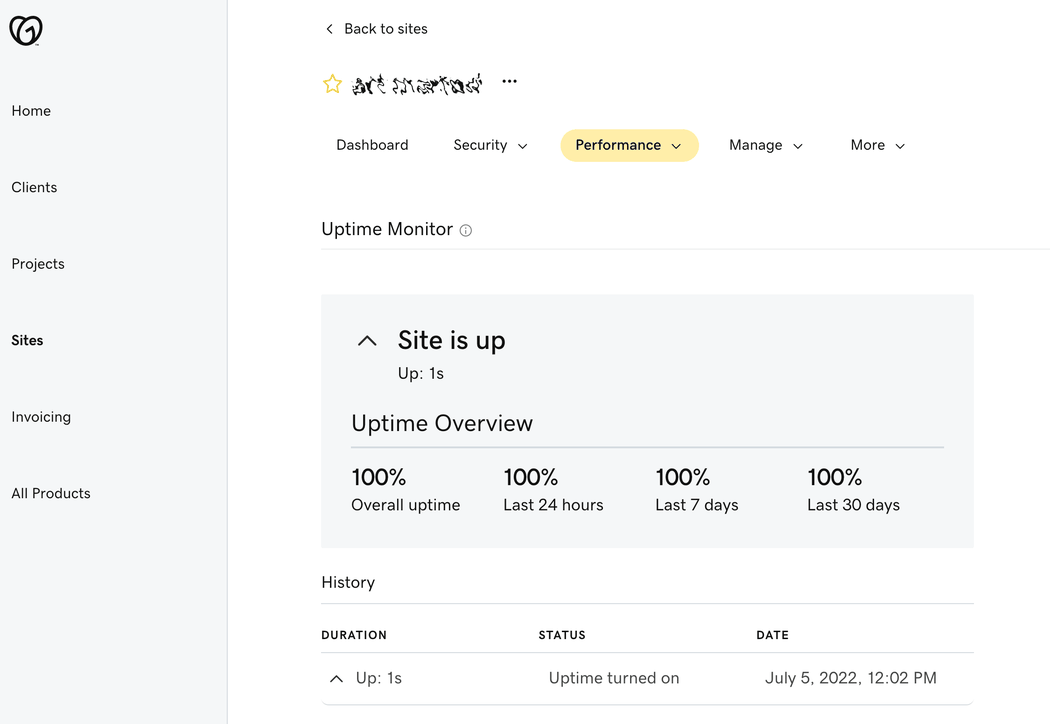Collapse the Up: 1s history row

[x=336, y=678]
